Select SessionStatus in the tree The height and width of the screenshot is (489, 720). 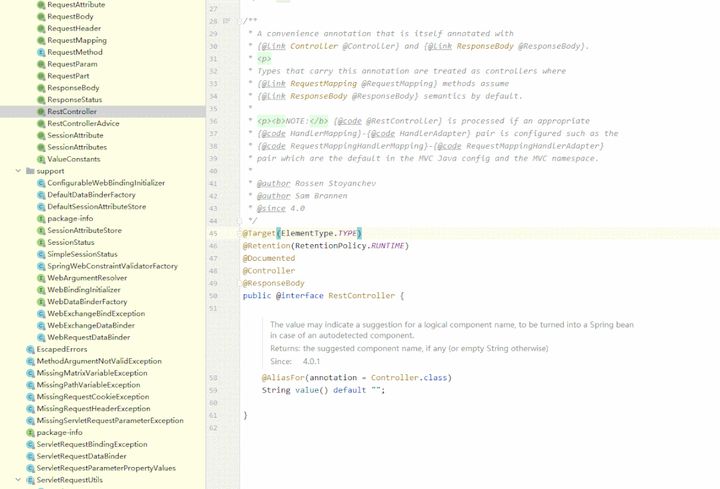tap(71, 242)
